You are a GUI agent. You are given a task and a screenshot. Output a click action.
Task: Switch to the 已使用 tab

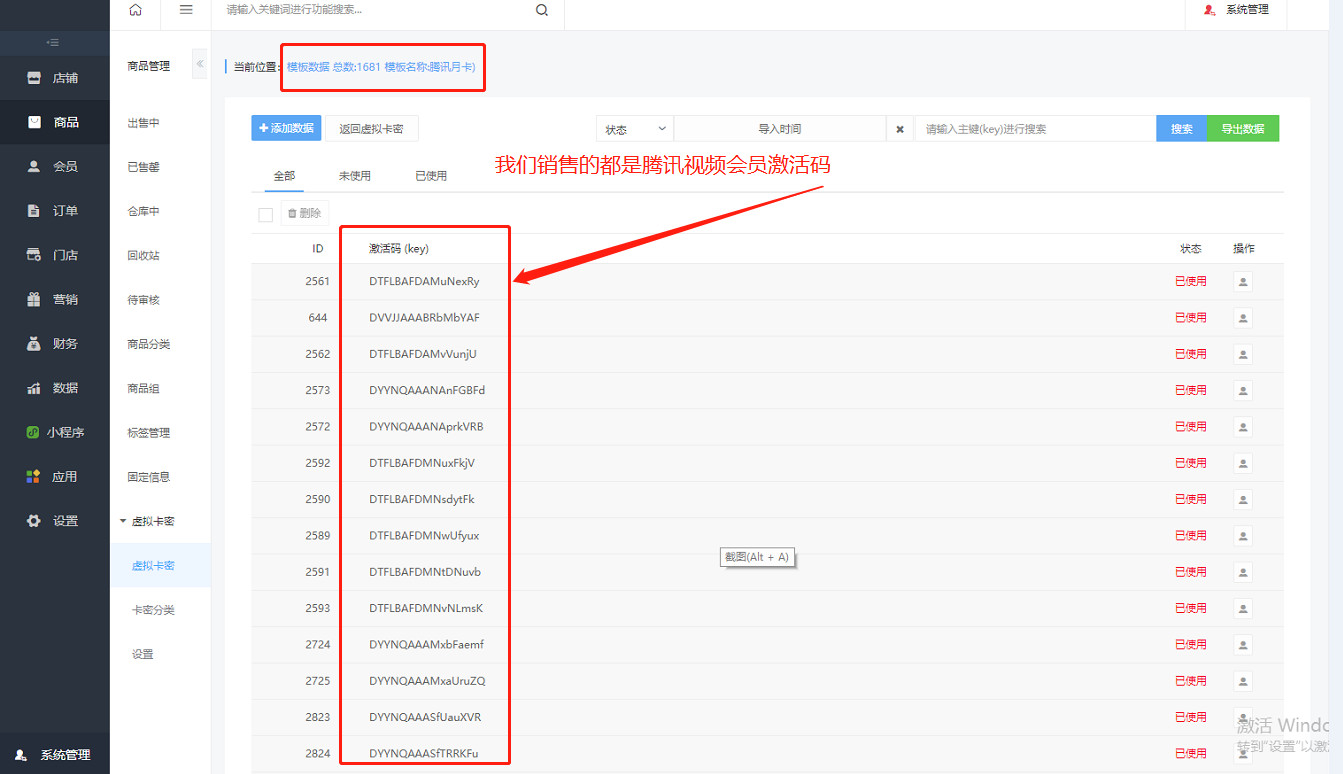point(431,176)
